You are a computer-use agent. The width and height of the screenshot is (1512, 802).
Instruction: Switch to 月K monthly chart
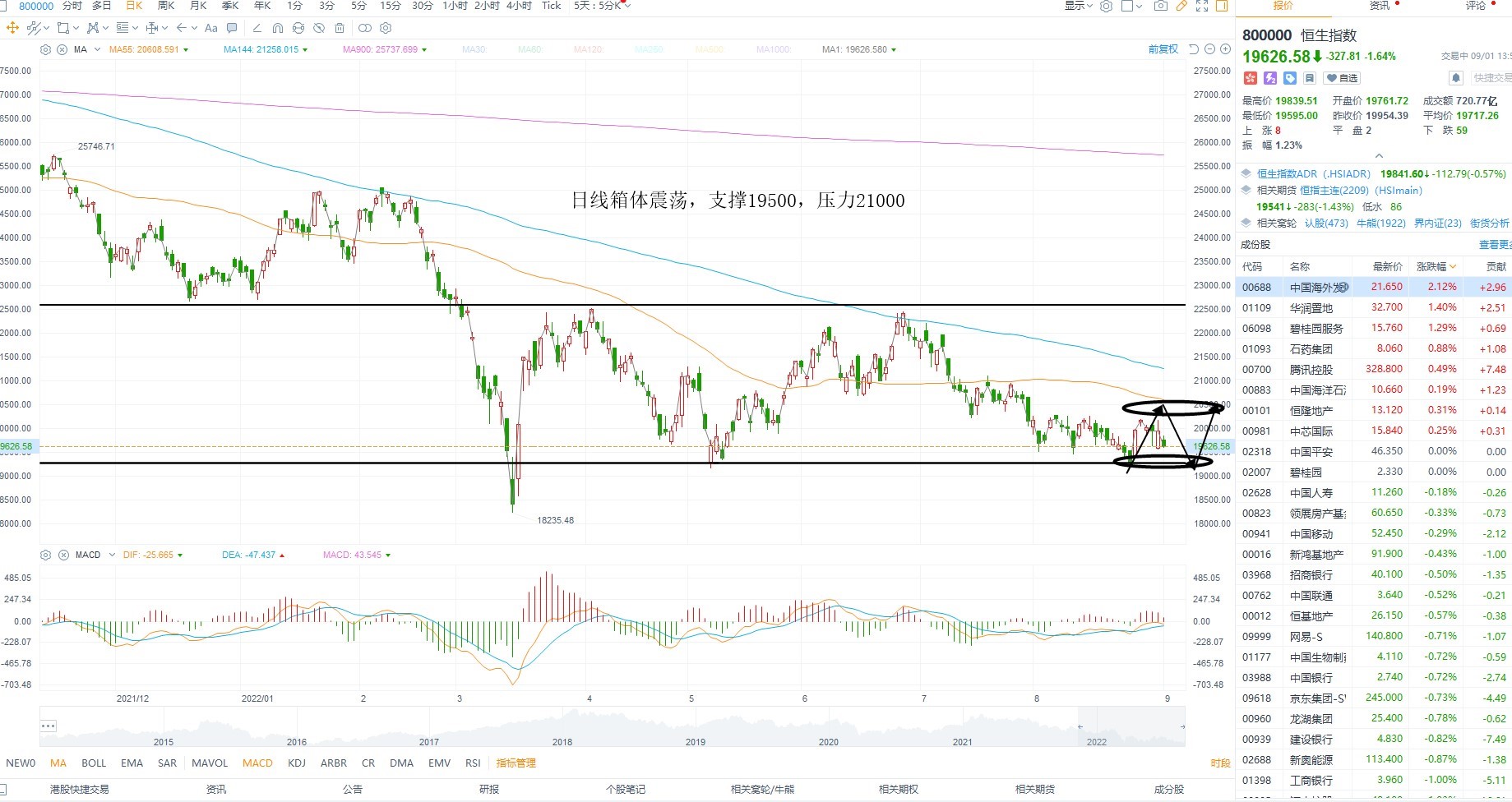[198, 6]
